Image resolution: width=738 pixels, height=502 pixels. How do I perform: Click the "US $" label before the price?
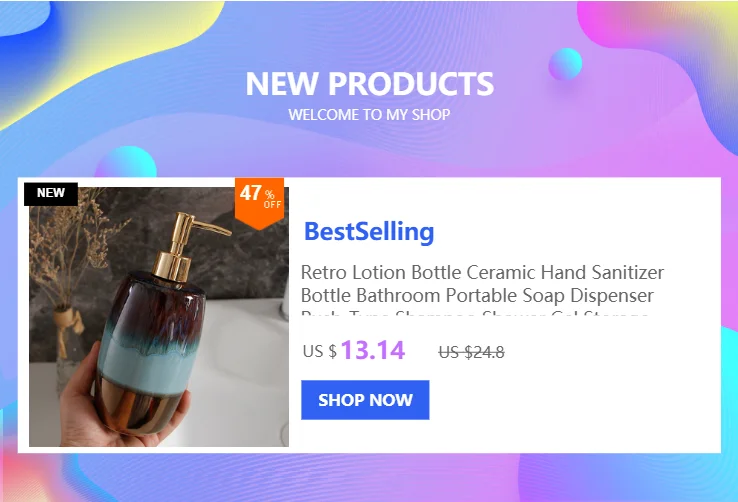coord(320,351)
